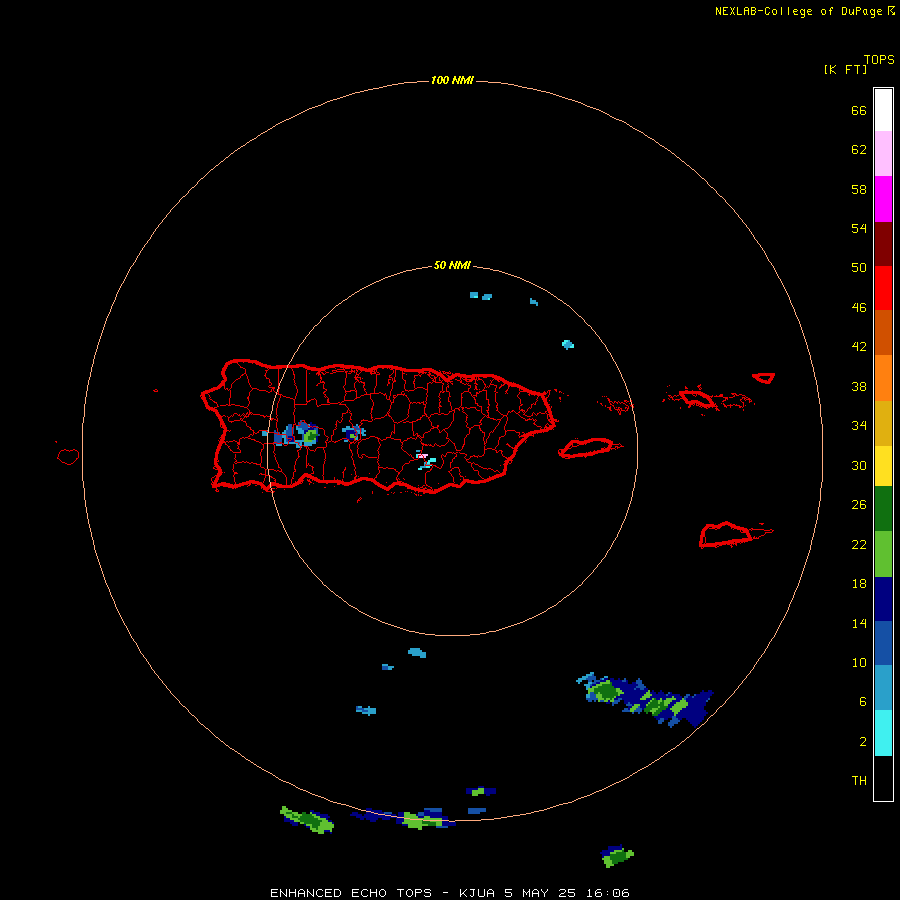The image size is (900, 900).
Task: Click the "18" legend value
Action: 859,584
